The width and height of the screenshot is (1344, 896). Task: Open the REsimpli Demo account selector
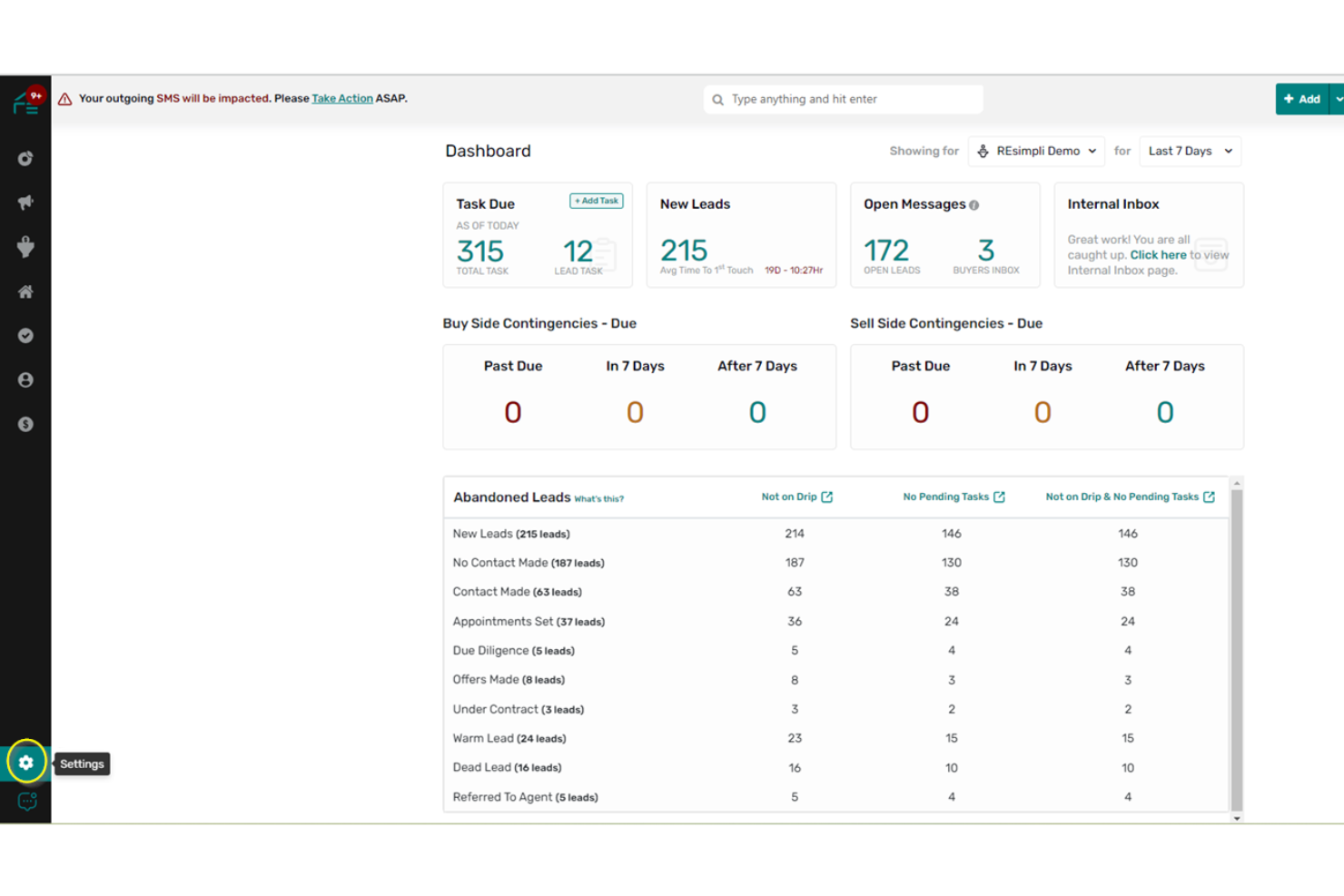point(1036,151)
